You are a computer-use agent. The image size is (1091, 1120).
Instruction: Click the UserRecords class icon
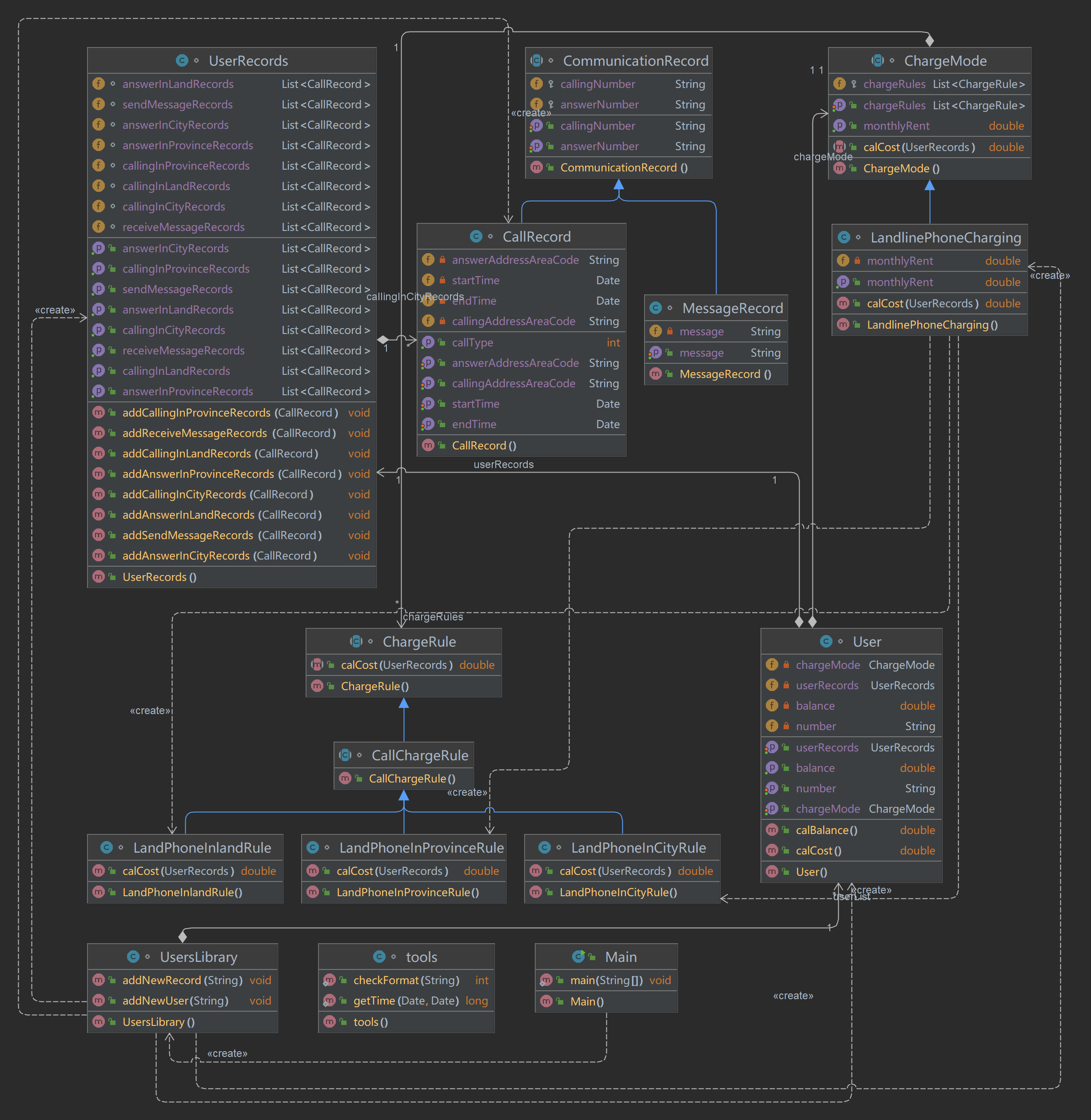pyautogui.click(x=182, y=61)
